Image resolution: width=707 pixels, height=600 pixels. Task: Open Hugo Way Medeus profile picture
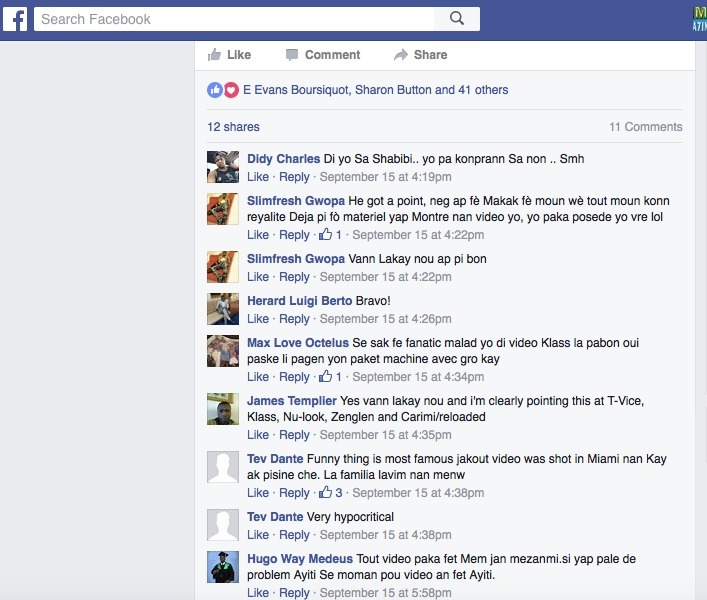click(223, 567)
